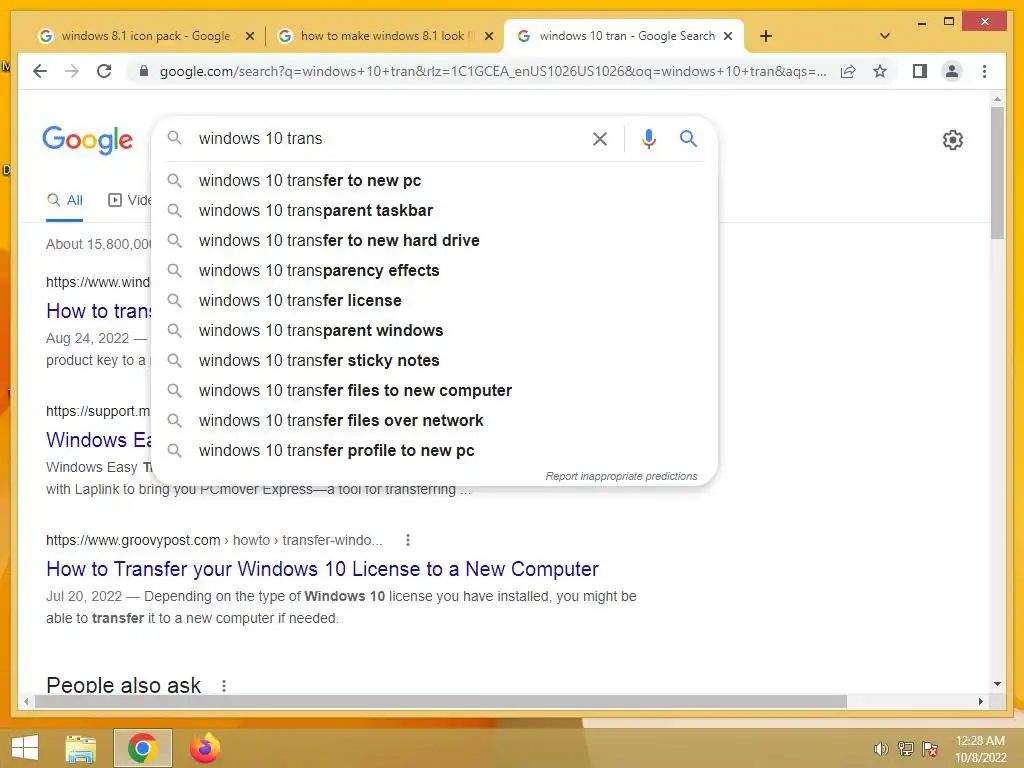1024x768 pixels.
Task: Open the 'Windows Ea…' result link
Action: click(99, 440)
